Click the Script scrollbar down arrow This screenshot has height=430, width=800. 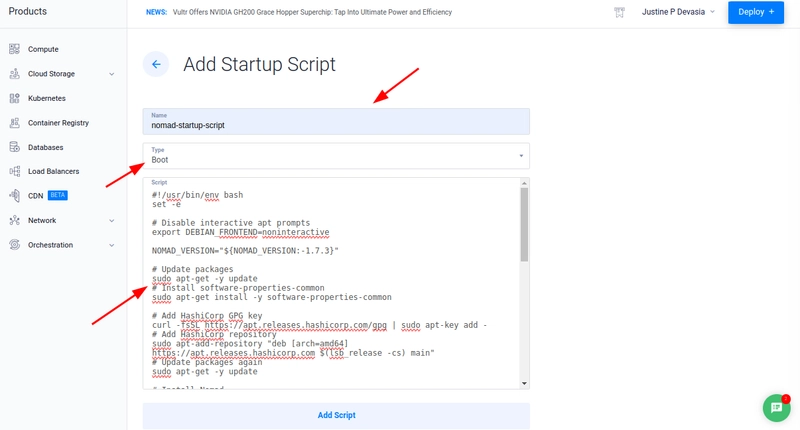click(524, 384)
